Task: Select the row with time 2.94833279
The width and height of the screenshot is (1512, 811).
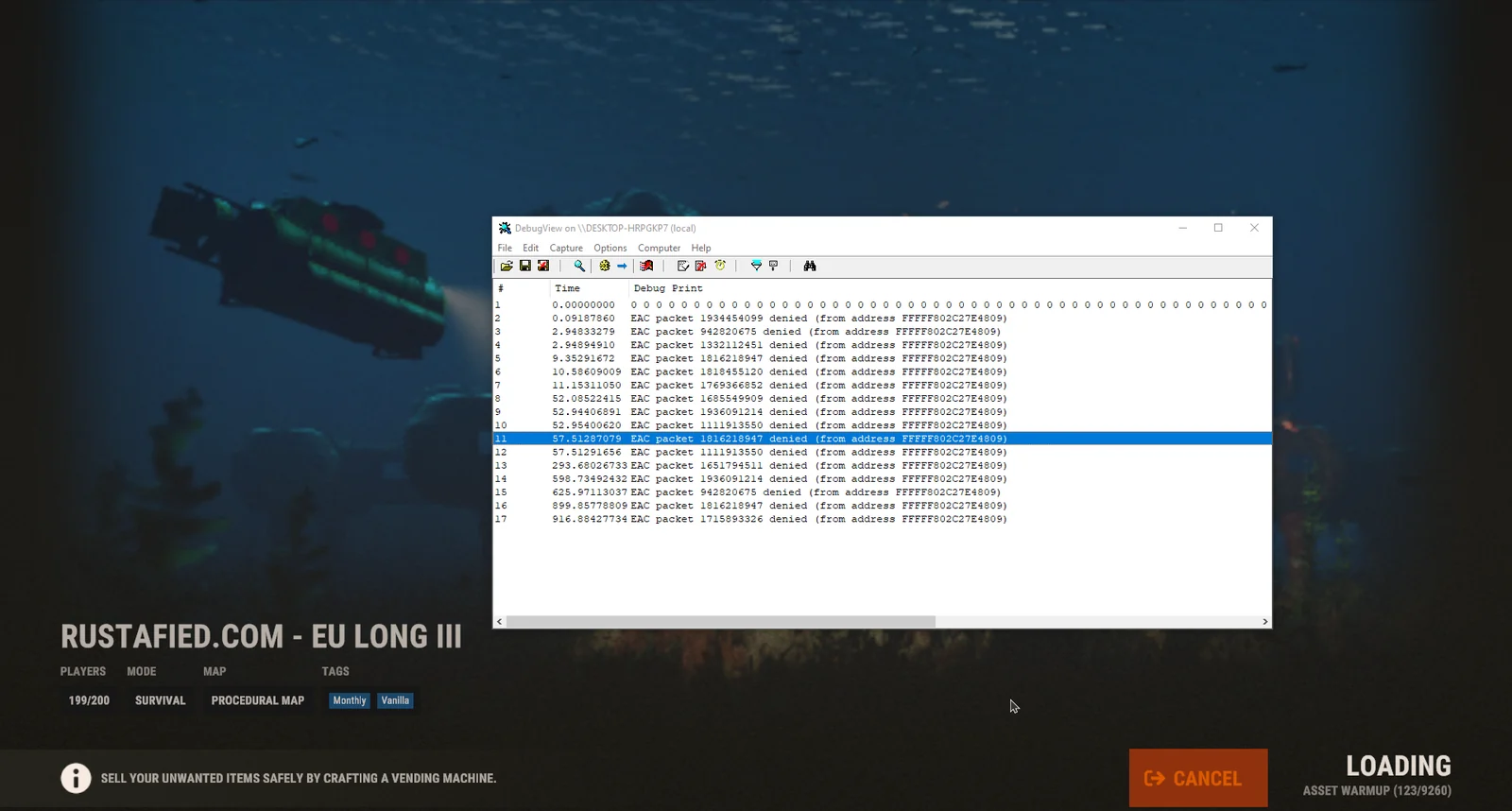Action: click(883, 332)
